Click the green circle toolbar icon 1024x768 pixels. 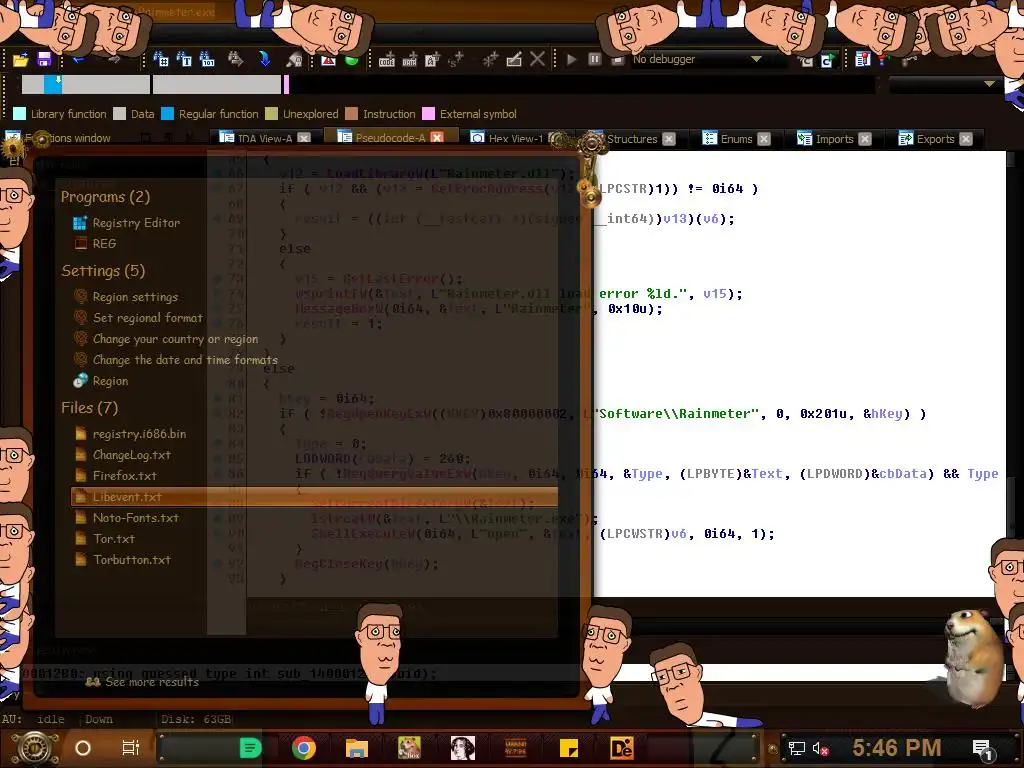351,60
